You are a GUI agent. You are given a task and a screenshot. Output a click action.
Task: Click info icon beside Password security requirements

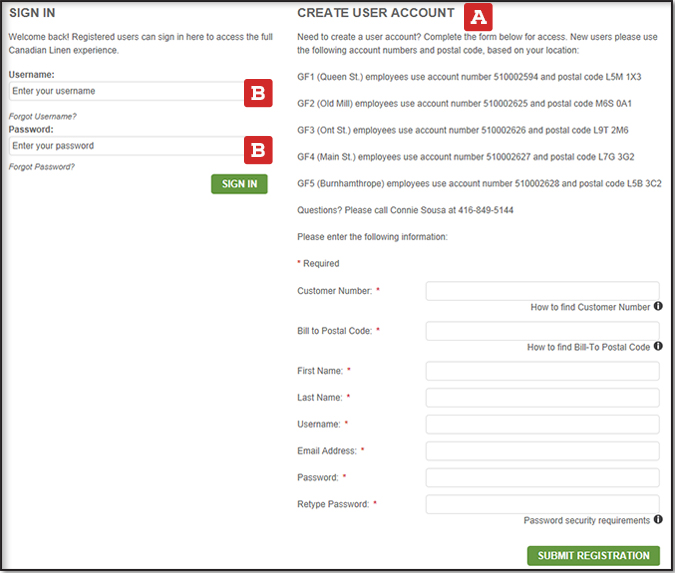tap(658, 520)
